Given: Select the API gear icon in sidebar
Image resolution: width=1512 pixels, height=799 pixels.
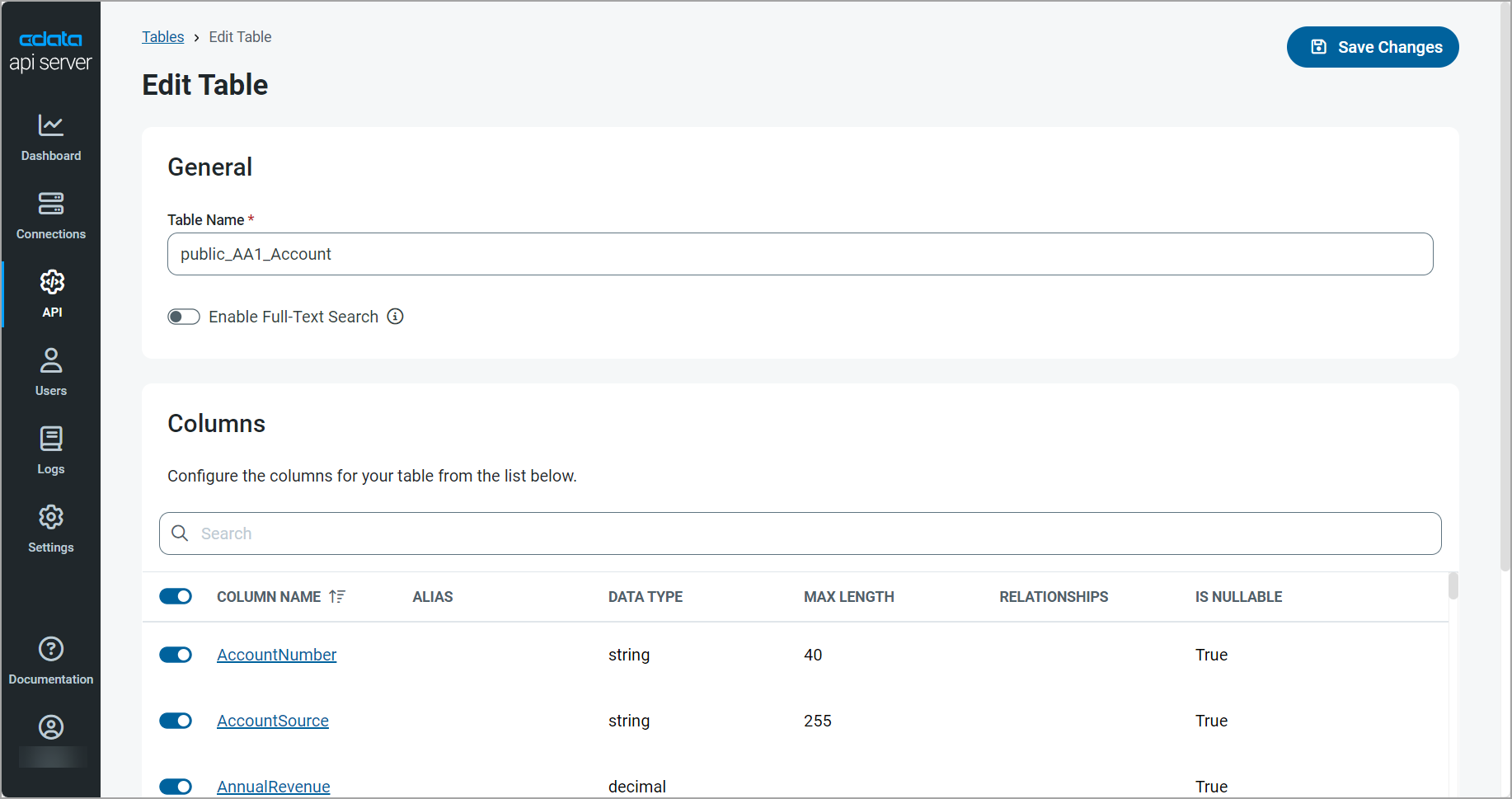Looking at the screenshot, I should 52,282.
